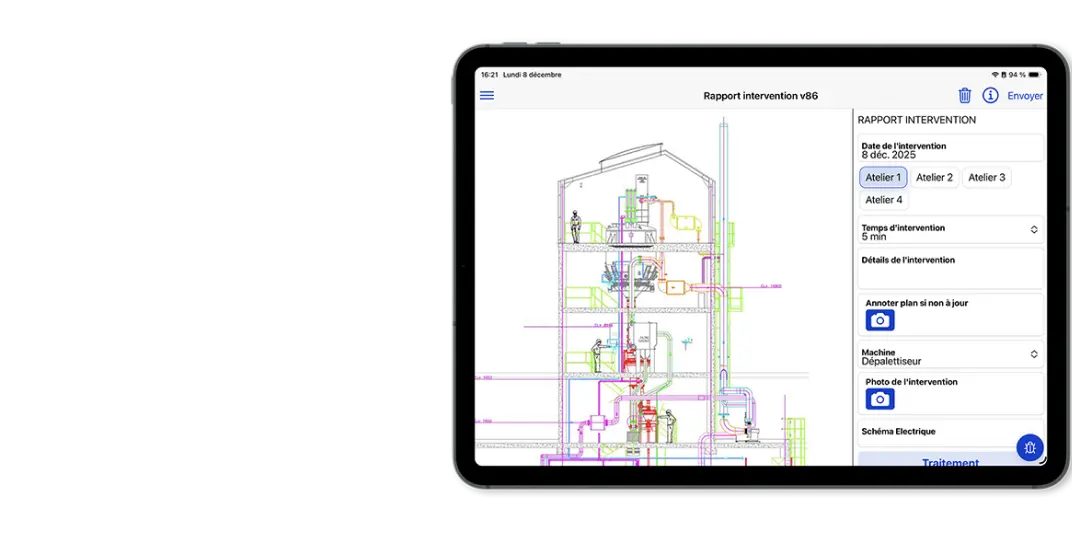The height and width of the screenshot is (533, 1072).
Task: Type in Détails de l'intervention field
Action: pyautogui.click(x=950, y=270)
